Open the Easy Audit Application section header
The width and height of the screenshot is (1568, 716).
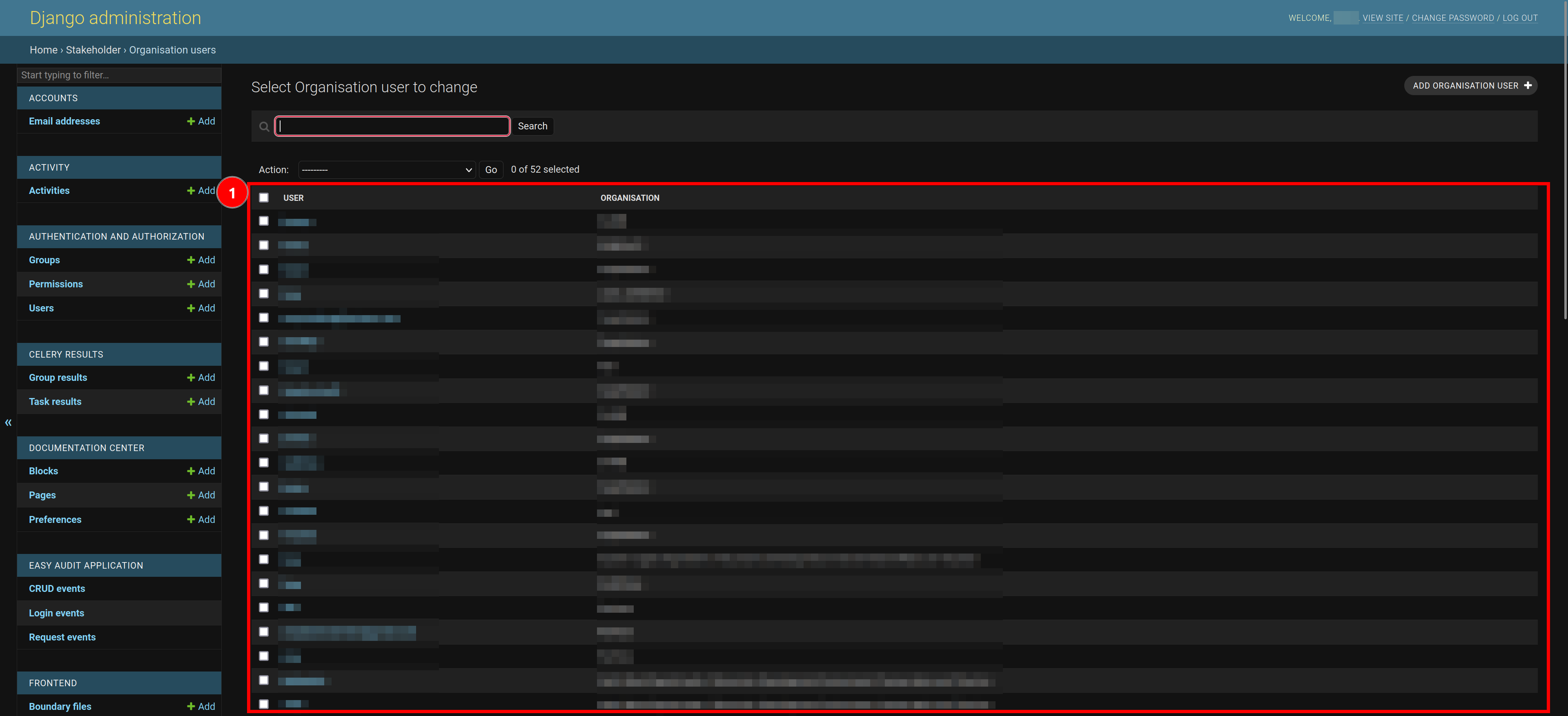(87, 566)
